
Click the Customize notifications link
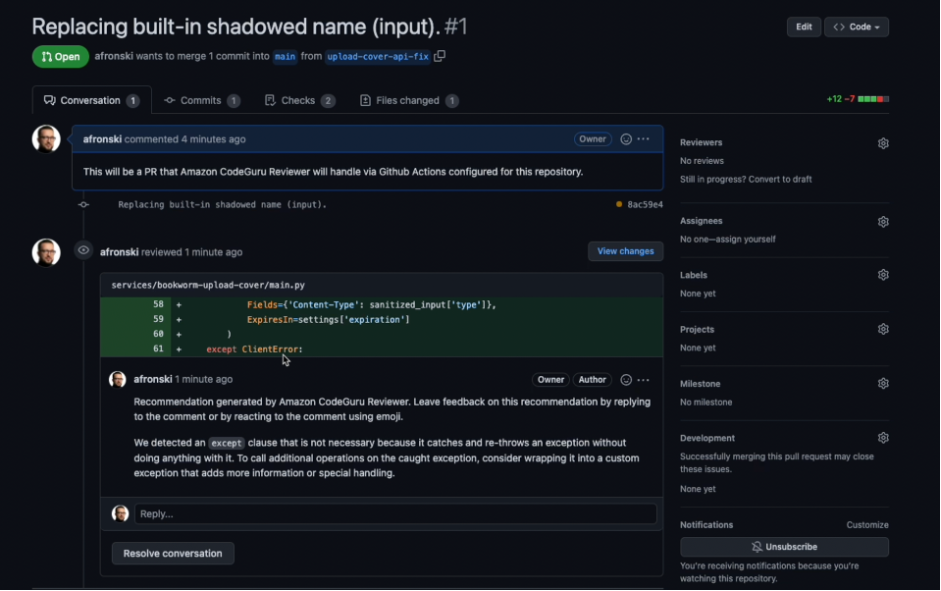point(867,524)
